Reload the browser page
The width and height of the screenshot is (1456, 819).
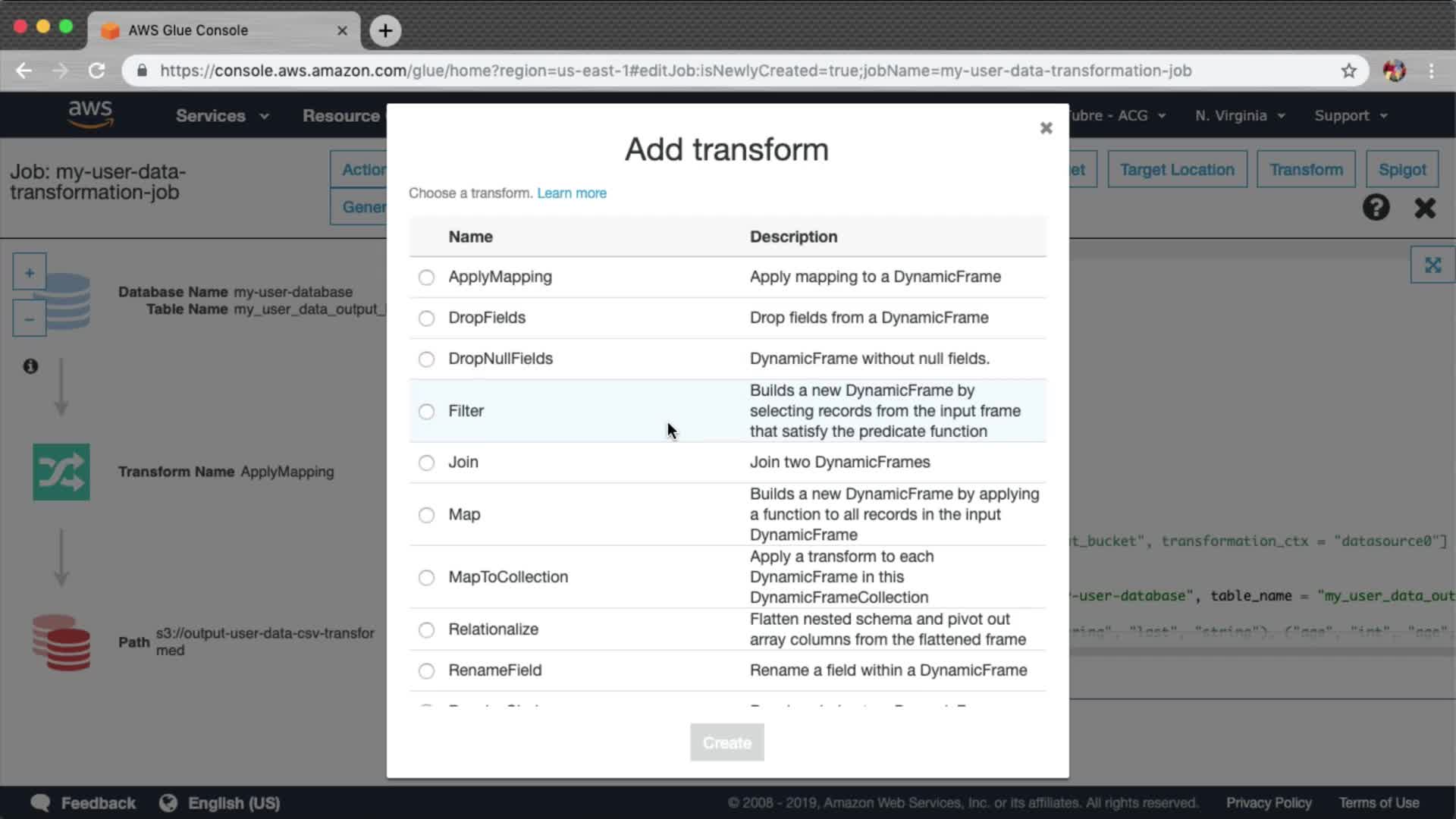tap(96, 71)
